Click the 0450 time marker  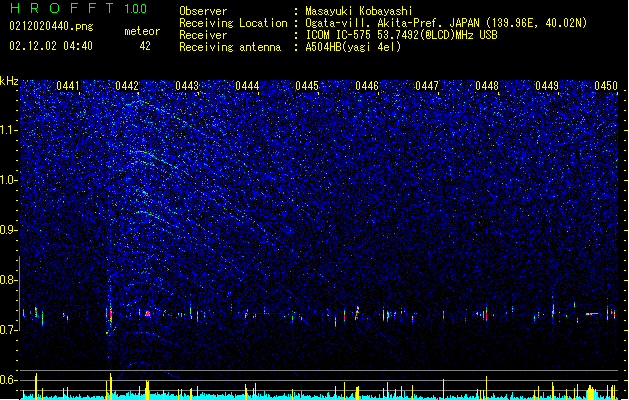606,86
